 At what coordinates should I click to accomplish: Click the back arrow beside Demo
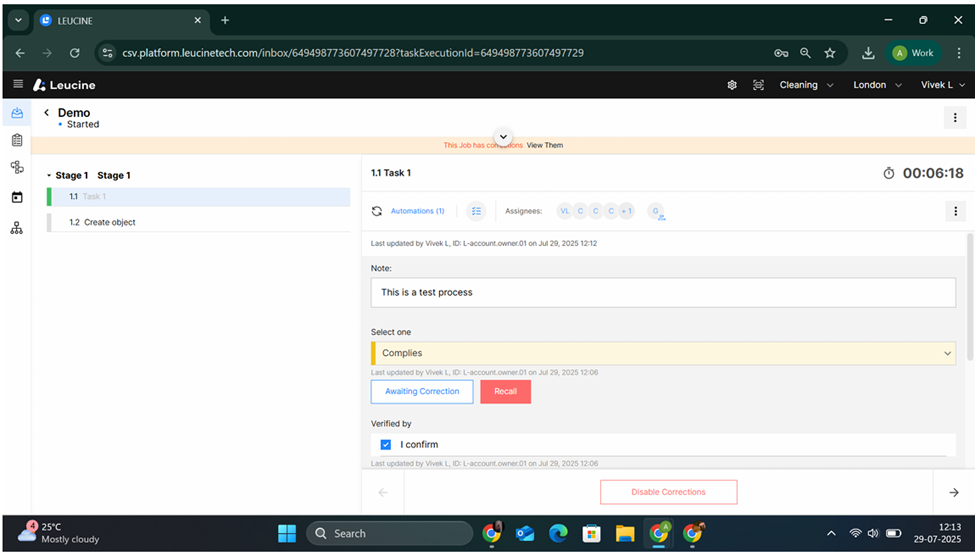point(46,113)
